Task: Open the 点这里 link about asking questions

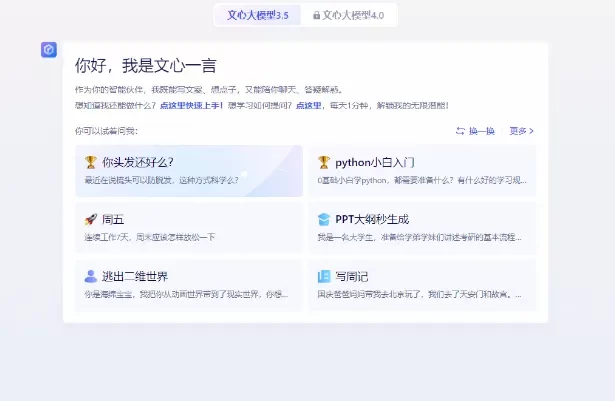Action: click(x=308, y=106)
